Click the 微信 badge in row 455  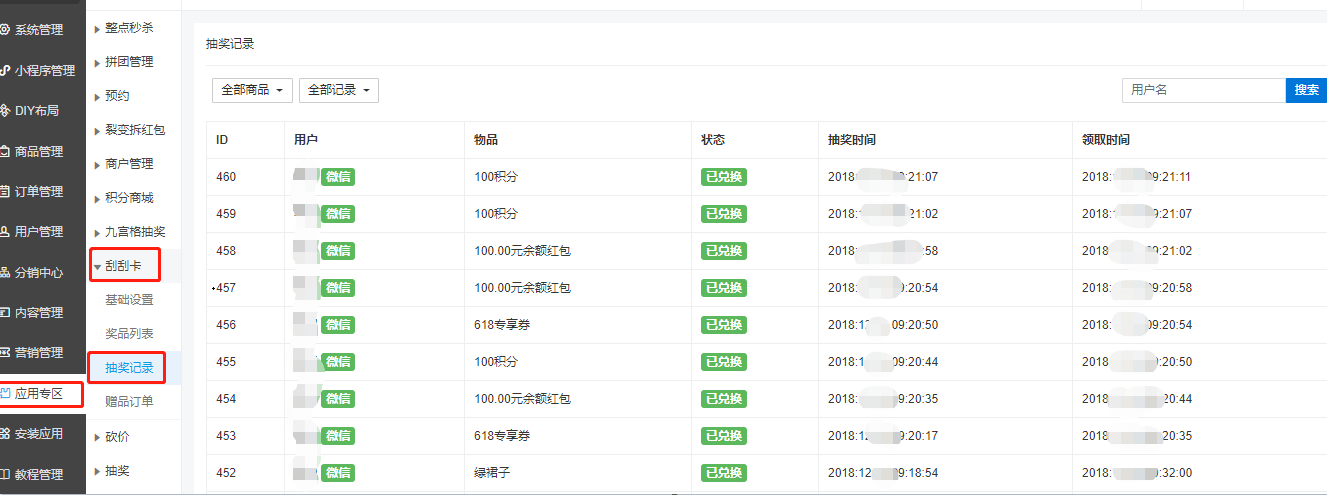pyautogui.click(x=339, y=362)
